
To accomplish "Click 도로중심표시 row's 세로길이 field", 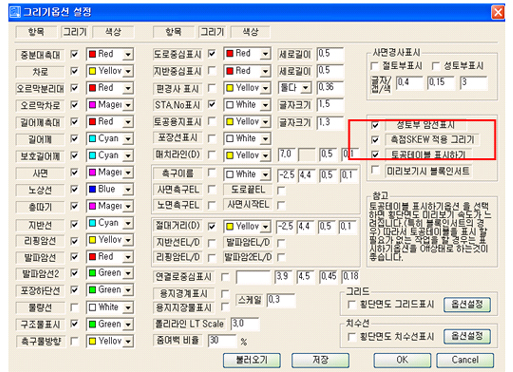I will click(x=330, y=54).
